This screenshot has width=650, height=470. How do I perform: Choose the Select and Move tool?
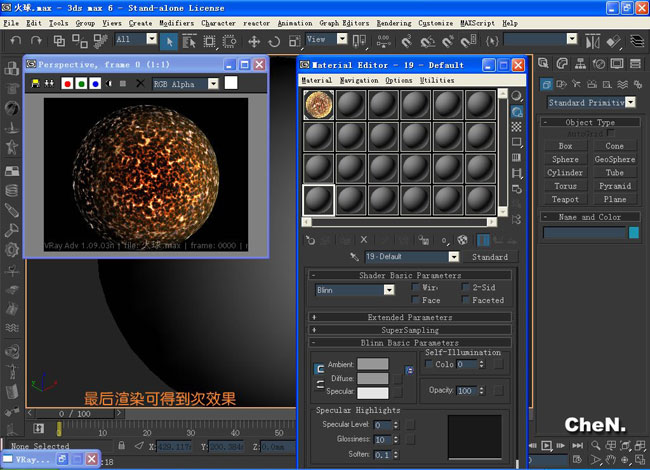click(254, 41)
